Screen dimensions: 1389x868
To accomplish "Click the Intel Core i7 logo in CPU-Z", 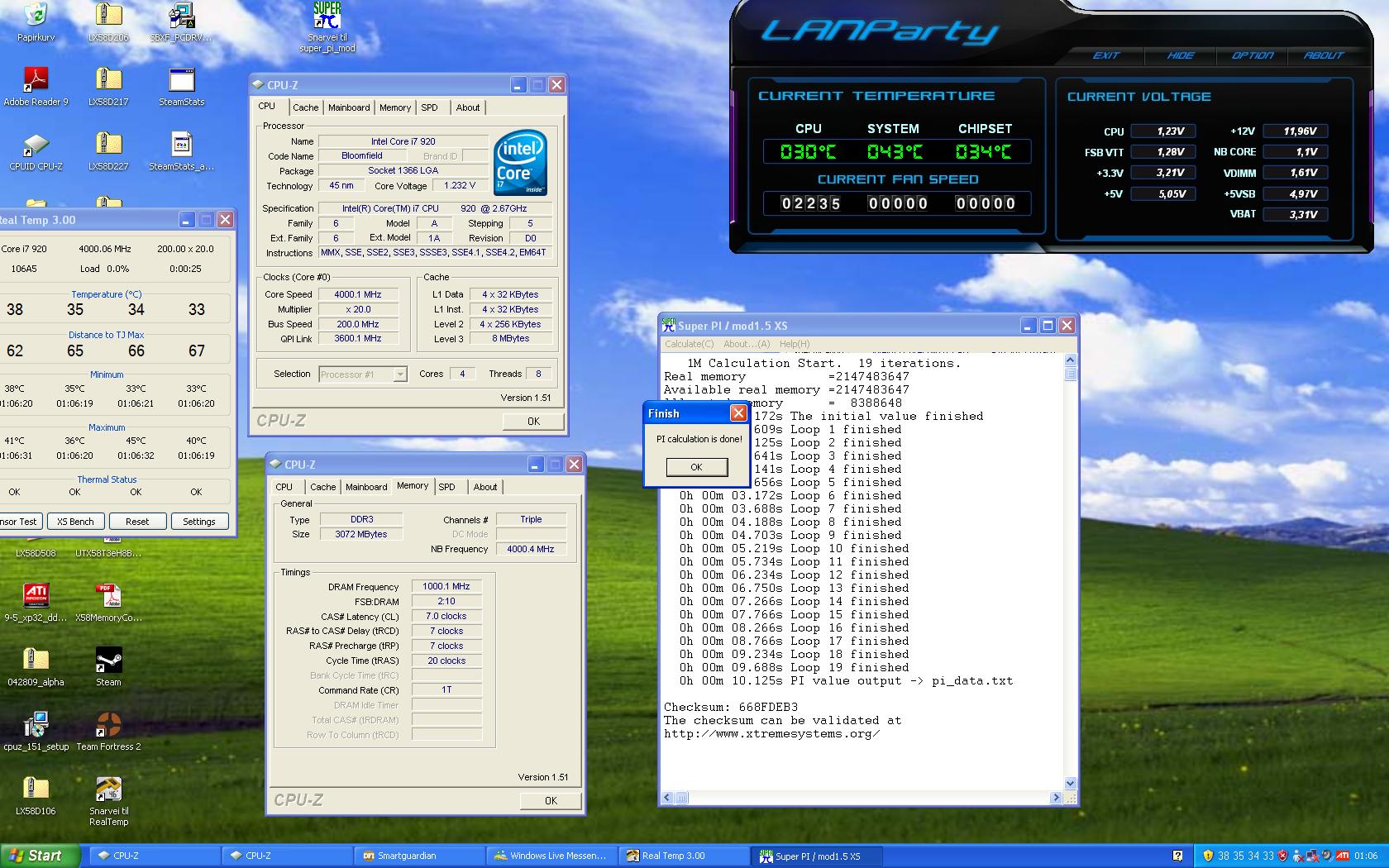I will (521, 163).
